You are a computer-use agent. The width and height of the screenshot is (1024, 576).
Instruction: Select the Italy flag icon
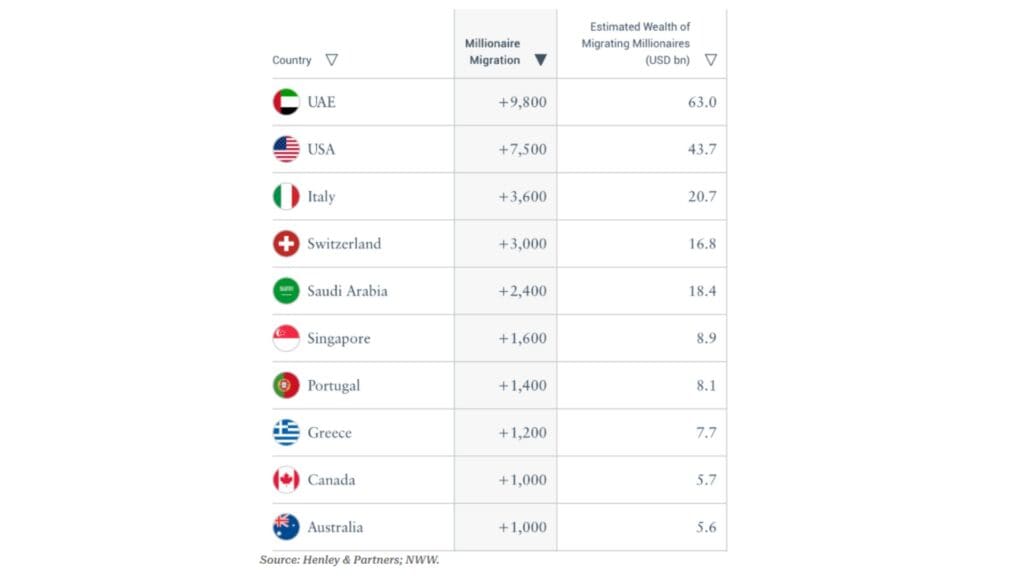(x=286, y=196)
